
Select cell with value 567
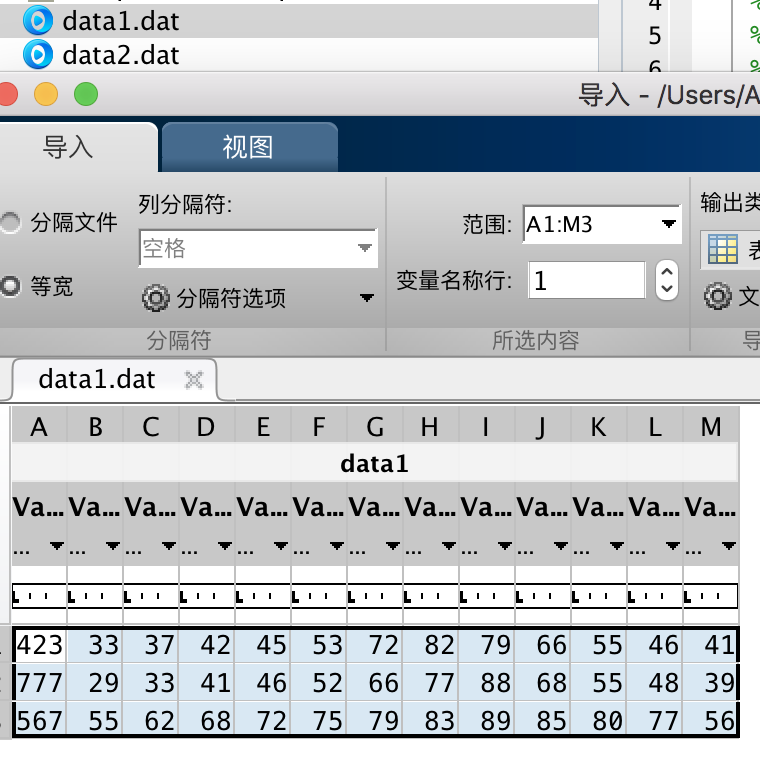pyautogui.click(x=39, y=720)
